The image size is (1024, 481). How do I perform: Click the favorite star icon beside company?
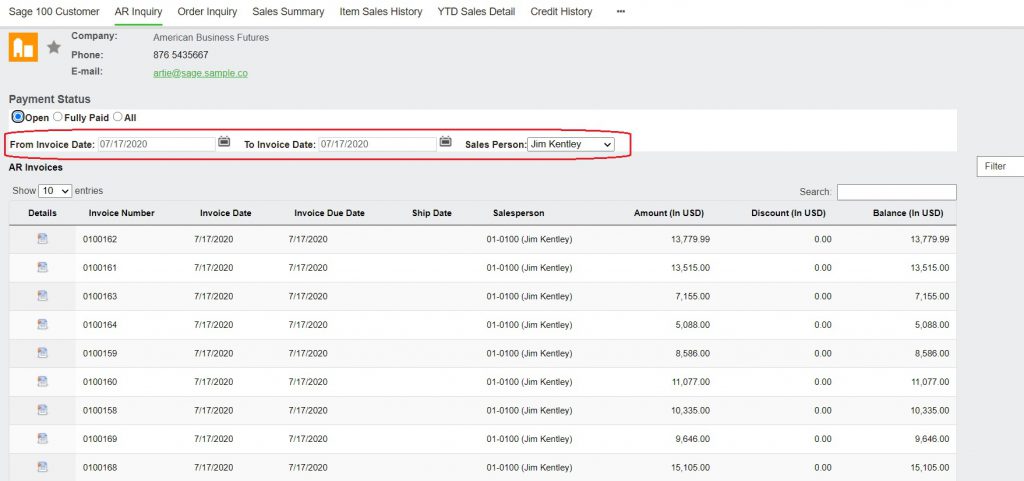(x=54, y=47)
